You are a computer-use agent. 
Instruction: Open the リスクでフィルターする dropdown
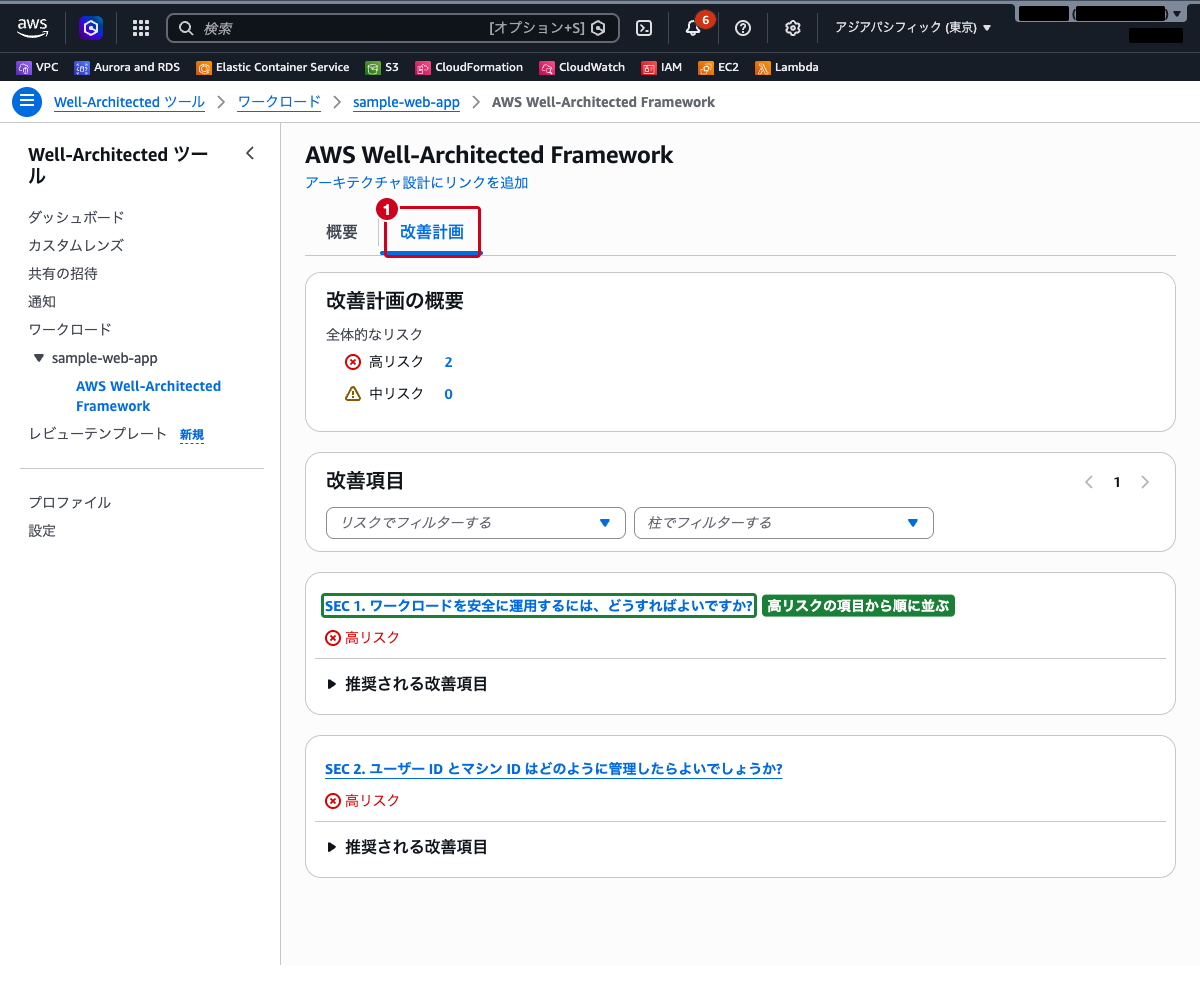pyautogui.click(x=476, y=523)
